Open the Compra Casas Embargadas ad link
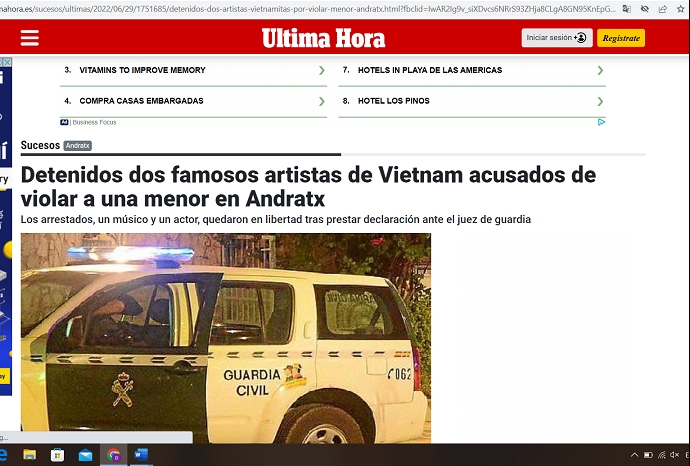 coord(141,101)
